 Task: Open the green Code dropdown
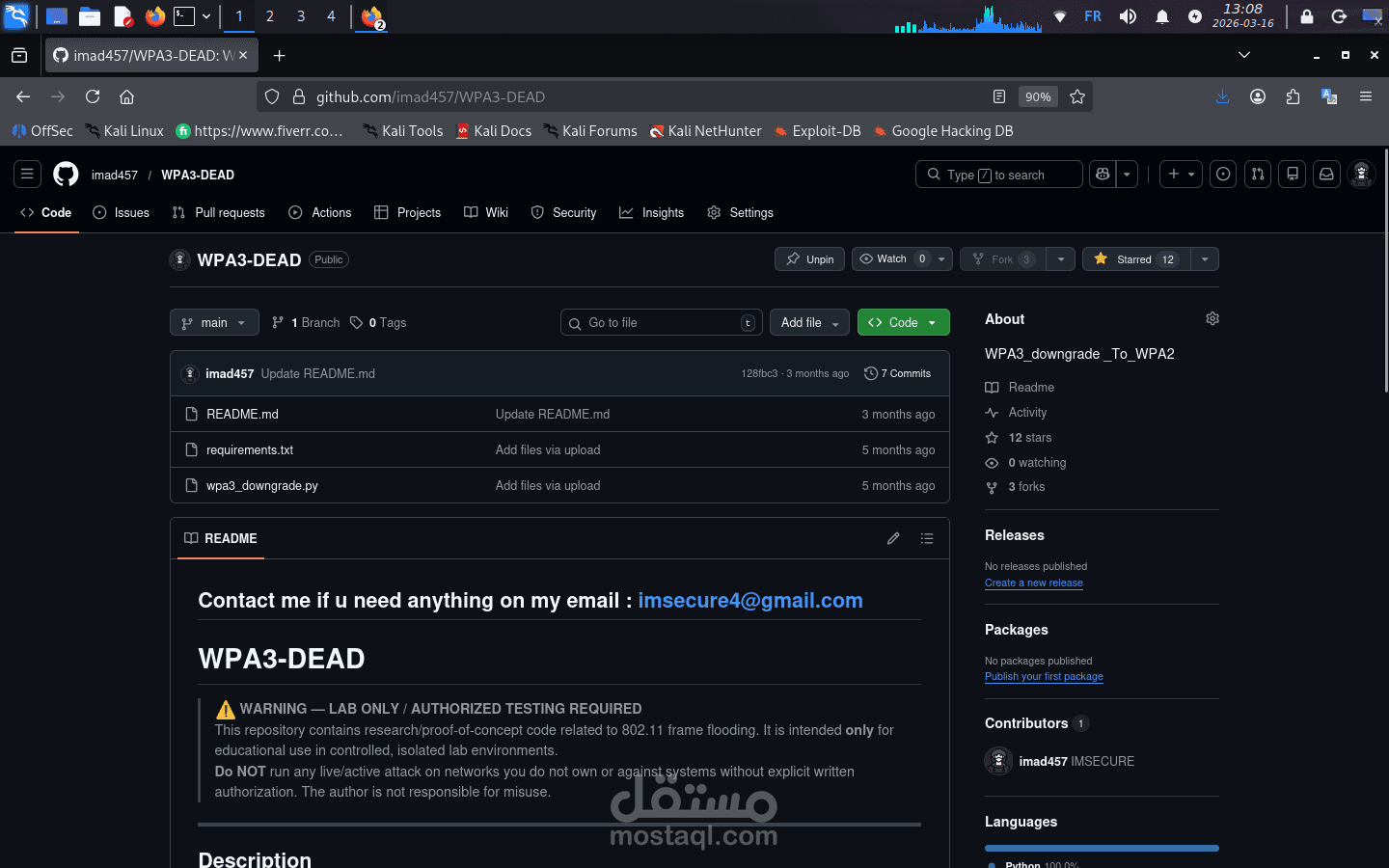point(903,322)
